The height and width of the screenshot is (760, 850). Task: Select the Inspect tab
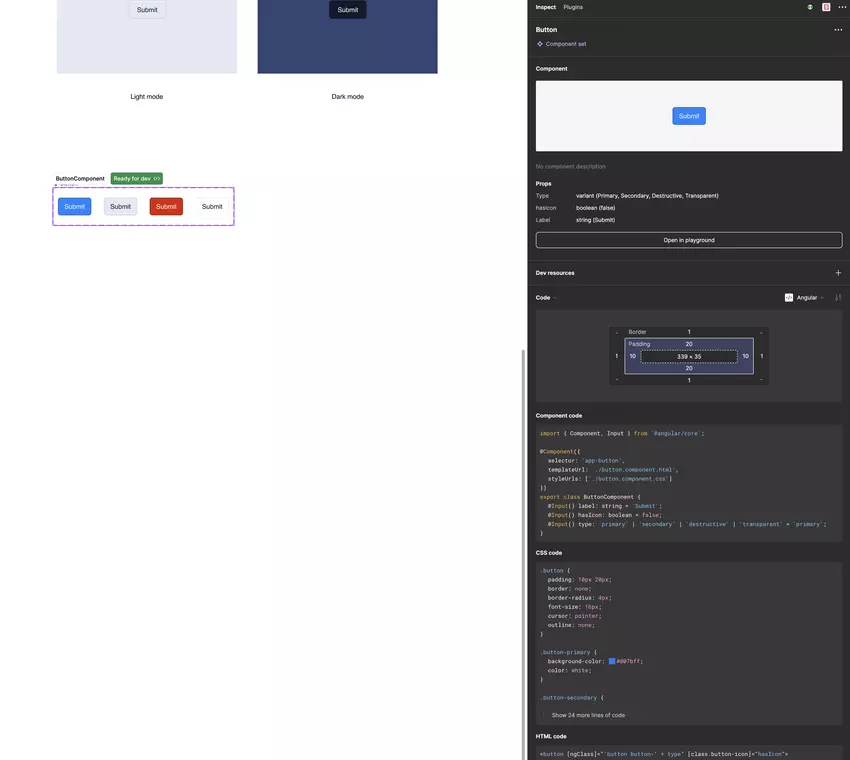(545, 7)
